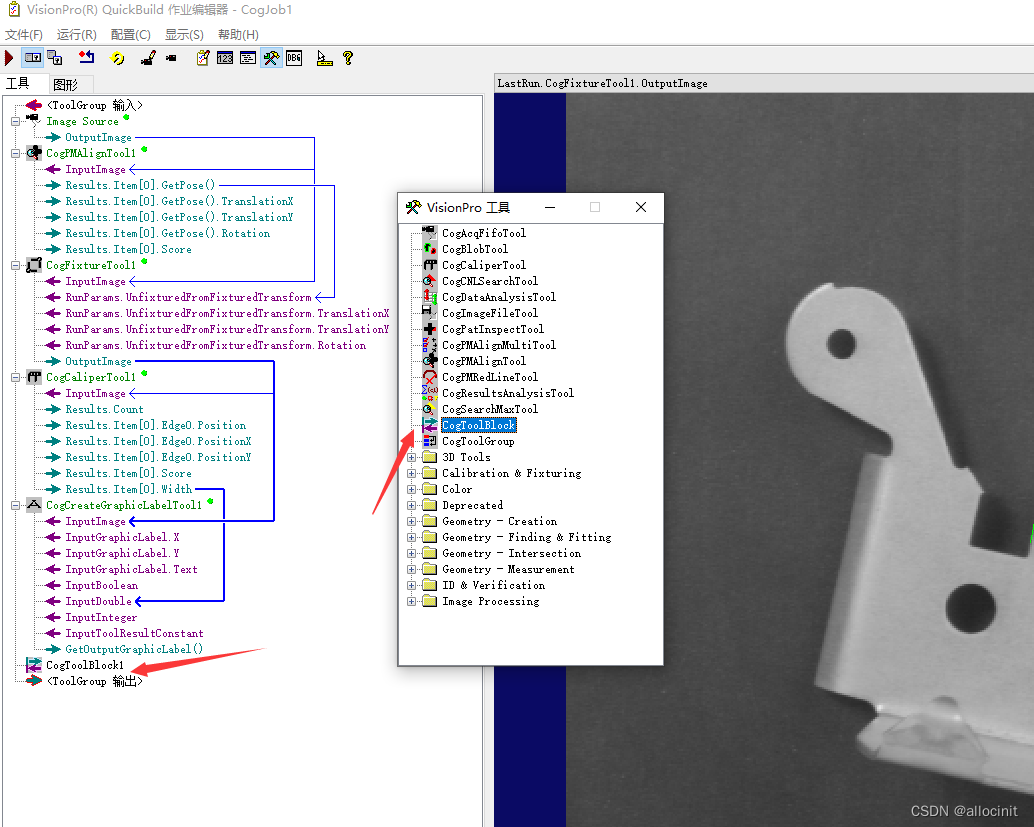This screenshot has height=827, width=1034.
Task: Expand the Calibration & Fixturing folder
Action: (411, 473)
